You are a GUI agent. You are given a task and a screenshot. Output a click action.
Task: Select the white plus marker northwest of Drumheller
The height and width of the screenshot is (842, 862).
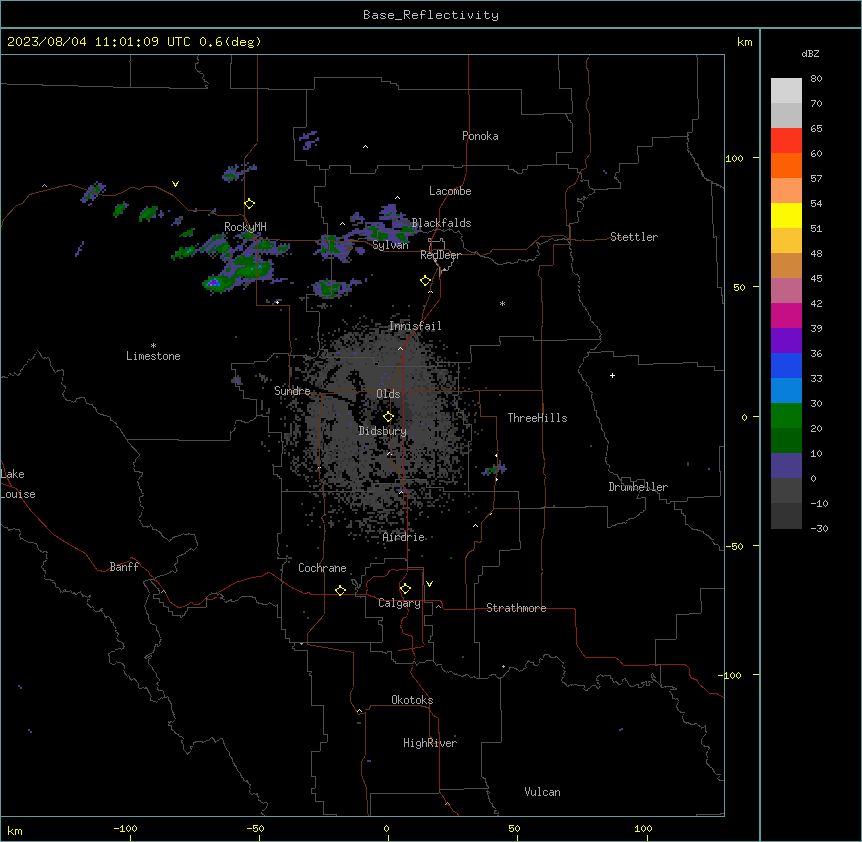(x=612, y=375)
